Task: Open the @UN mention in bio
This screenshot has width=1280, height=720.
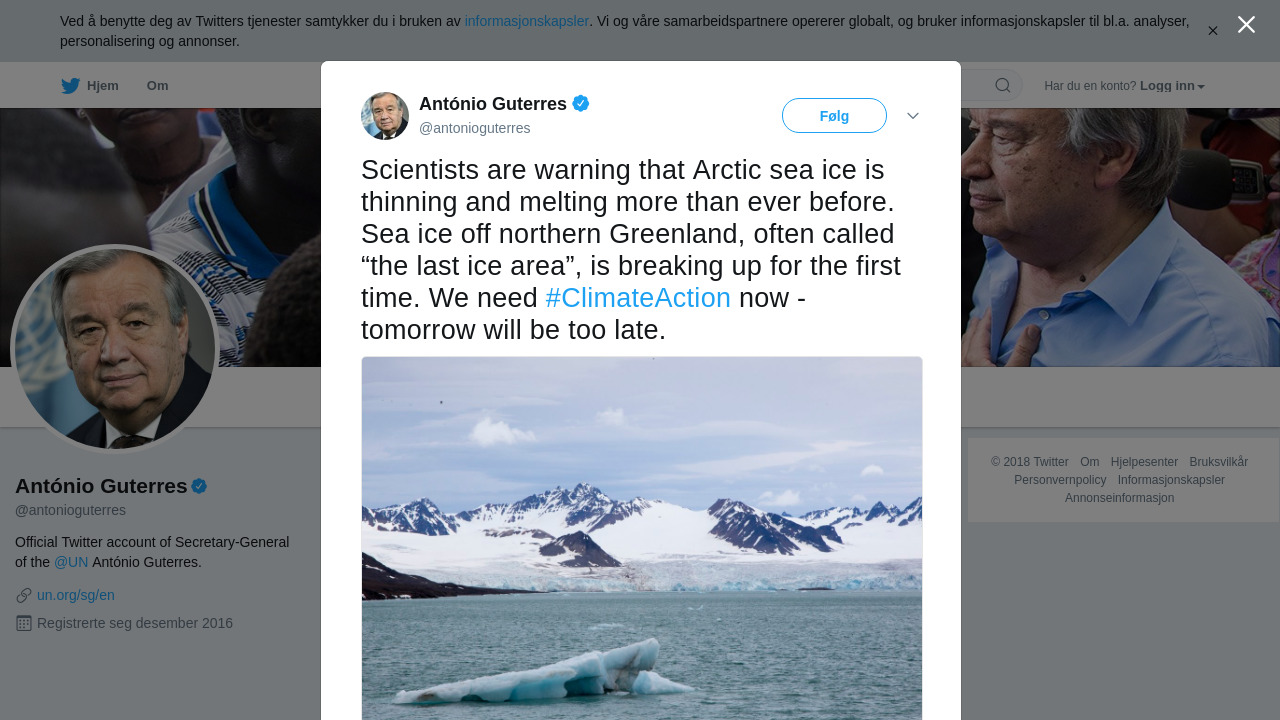Action: click(71, 562)
